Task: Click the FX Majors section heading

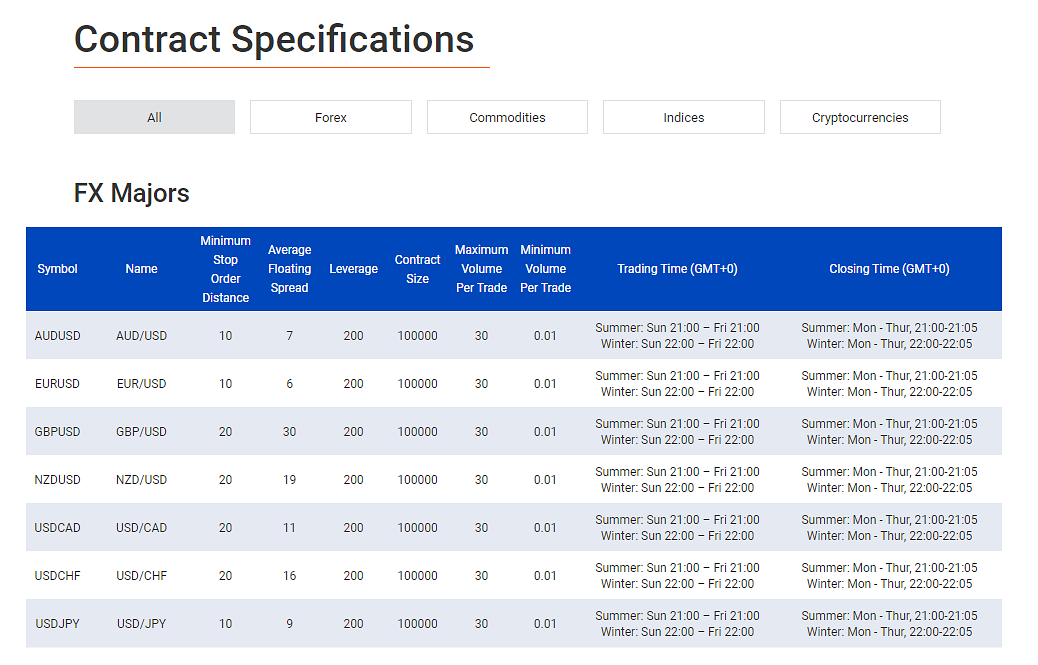Action: tap(132, 192)
